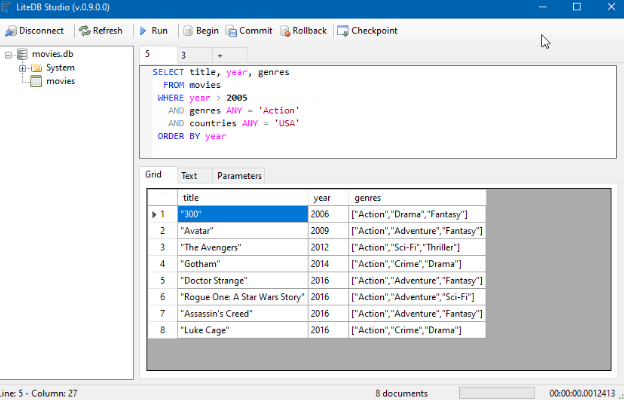This screenshot has height=400, width=624.
Task: Switch to the Text results tab
Action: [x=189, y=176]
